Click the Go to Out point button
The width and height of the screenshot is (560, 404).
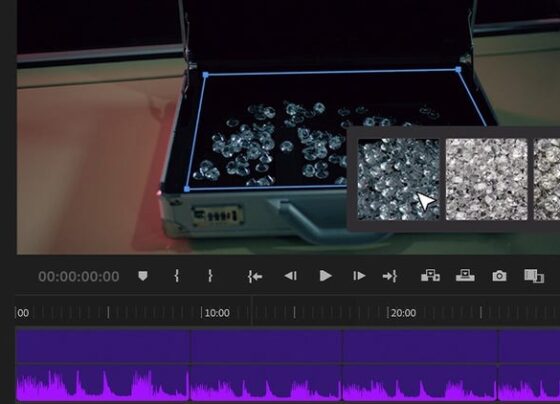pos(390,276)
